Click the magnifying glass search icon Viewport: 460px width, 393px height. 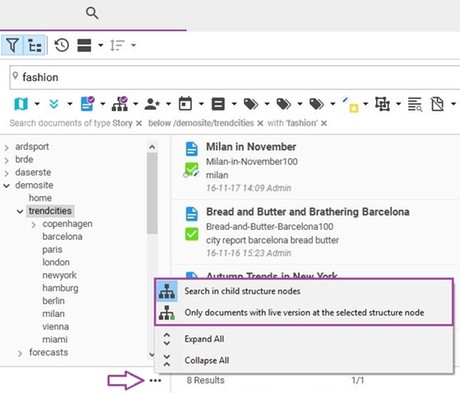coord(92,13)
